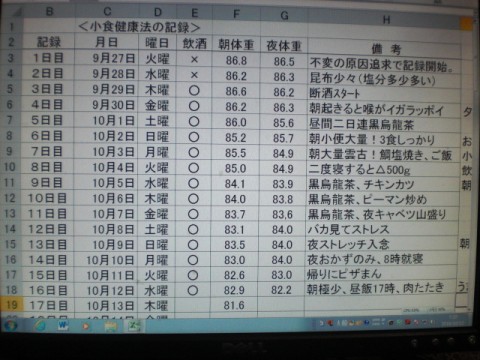The width and height of the screenshot is (480, 360).
Task: Open Windows Media Player taskbar icon
Action: click(x=86, y=326)
